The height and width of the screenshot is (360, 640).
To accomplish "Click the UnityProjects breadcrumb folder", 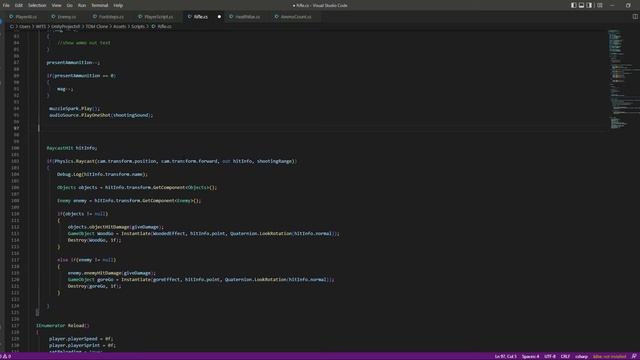I will (x=66, y=27).
